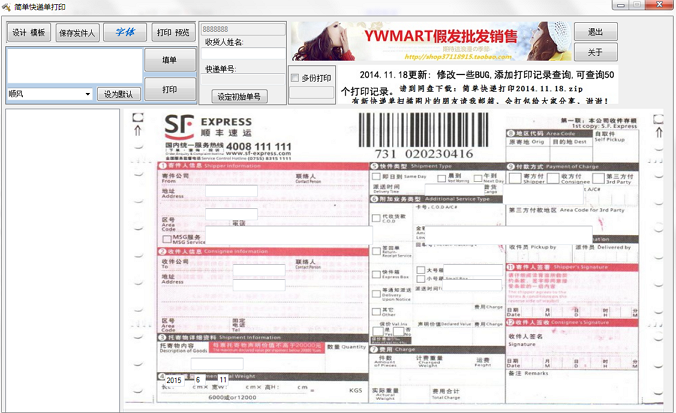Click the shipper 寄件公司 field on waybill
This screenshot has width=676, height=413.
231,191
